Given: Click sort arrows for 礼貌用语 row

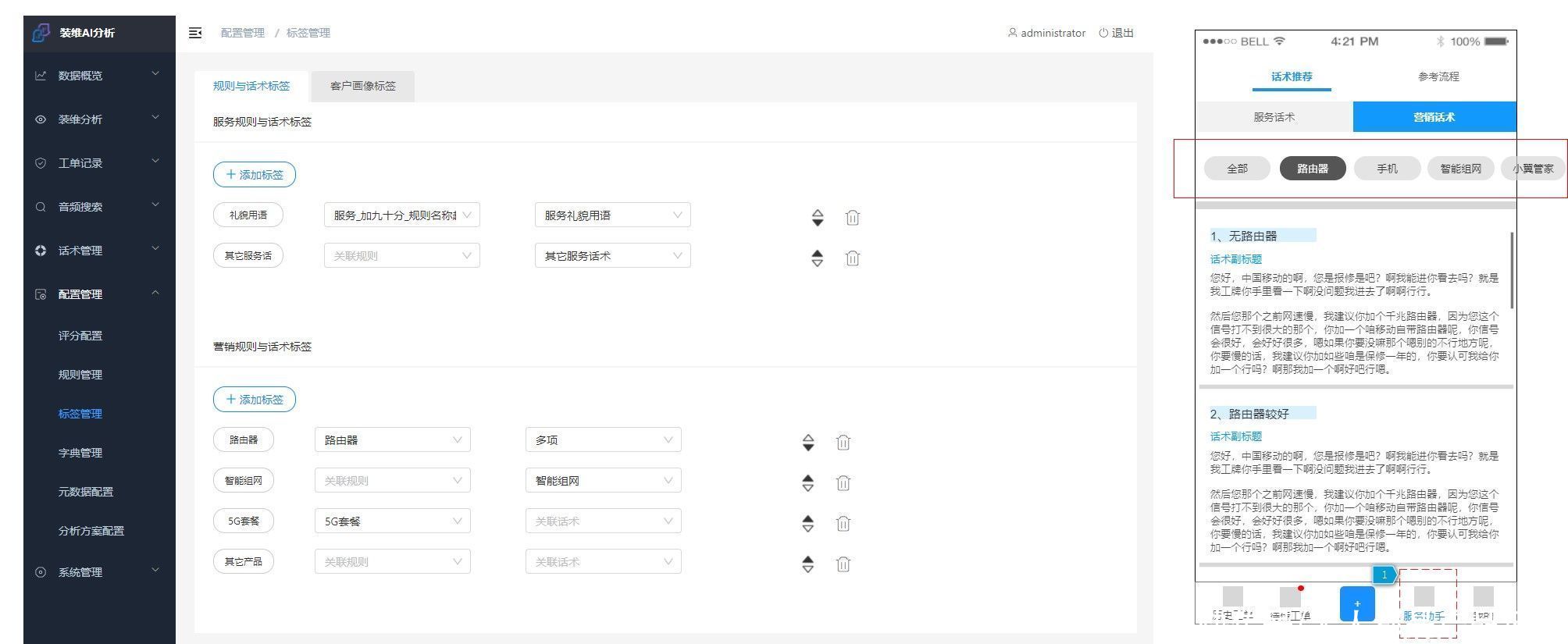Looking at the screenshot, I should click(x=818, y=218).
